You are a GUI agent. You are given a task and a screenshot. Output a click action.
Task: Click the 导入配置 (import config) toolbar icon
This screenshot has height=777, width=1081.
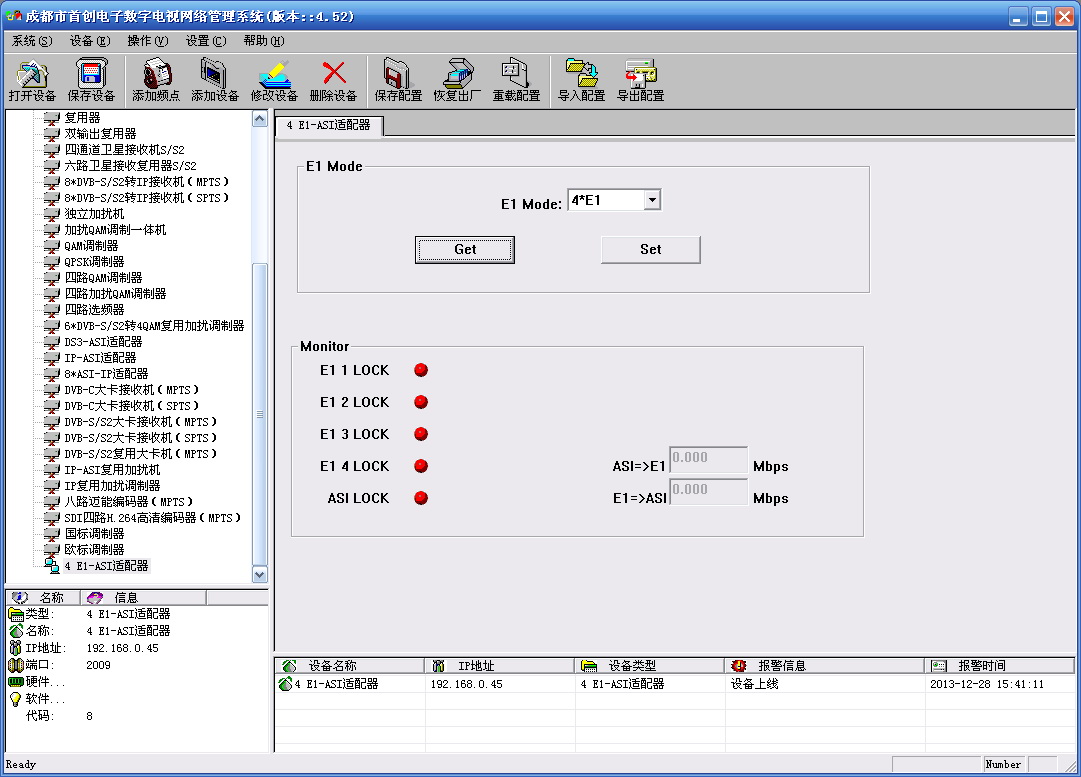[x=581, y=80]
